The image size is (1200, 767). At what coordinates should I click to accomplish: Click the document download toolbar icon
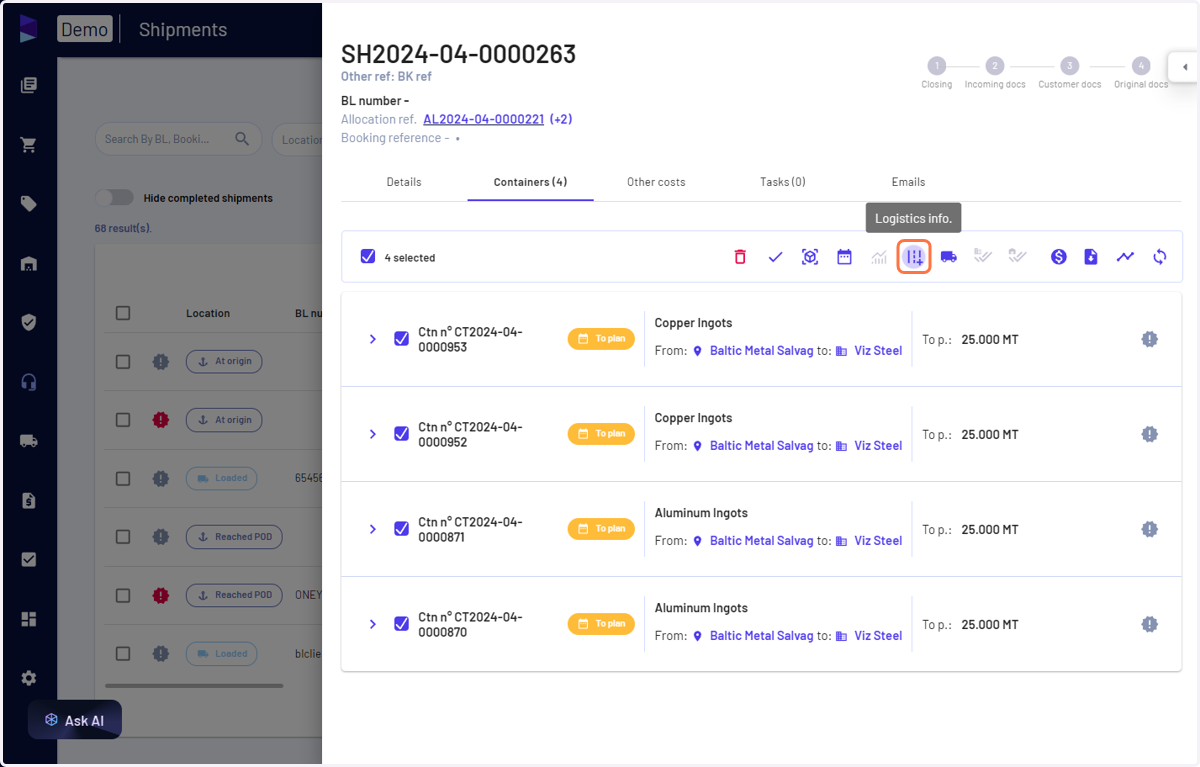tap(1091, 257)
